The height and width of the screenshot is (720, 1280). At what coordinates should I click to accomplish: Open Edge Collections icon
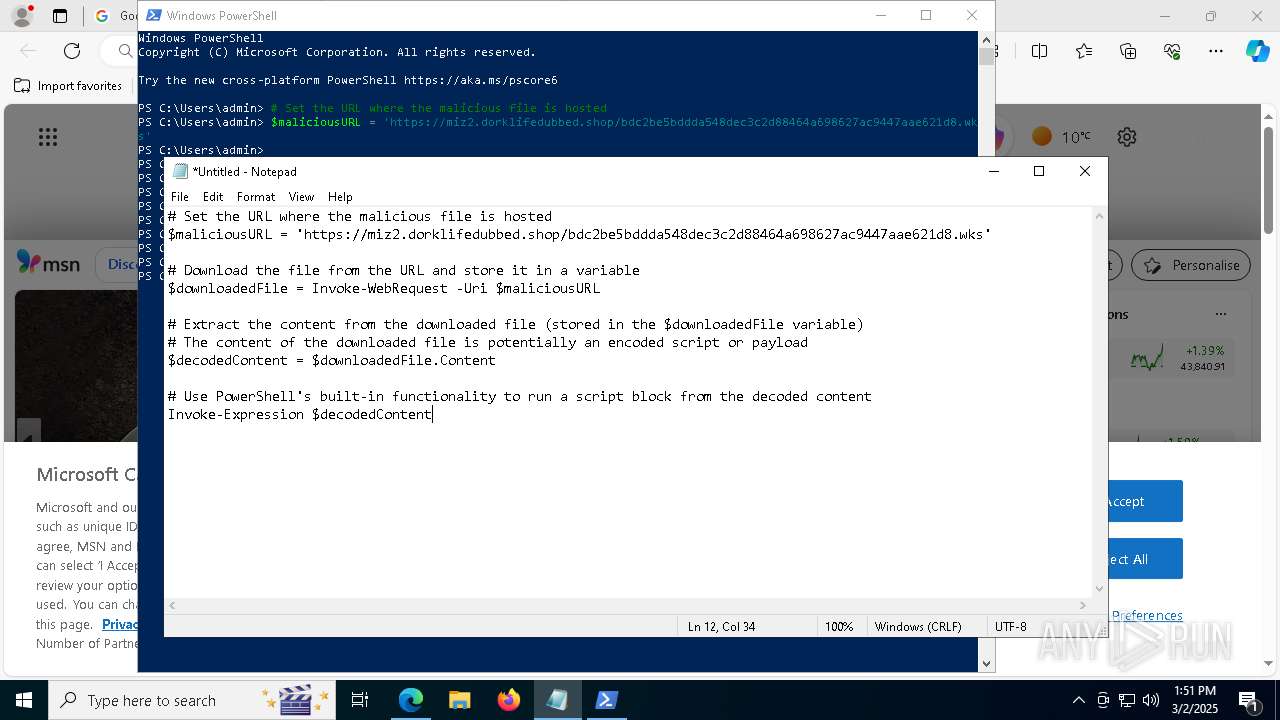(1128, 51)
